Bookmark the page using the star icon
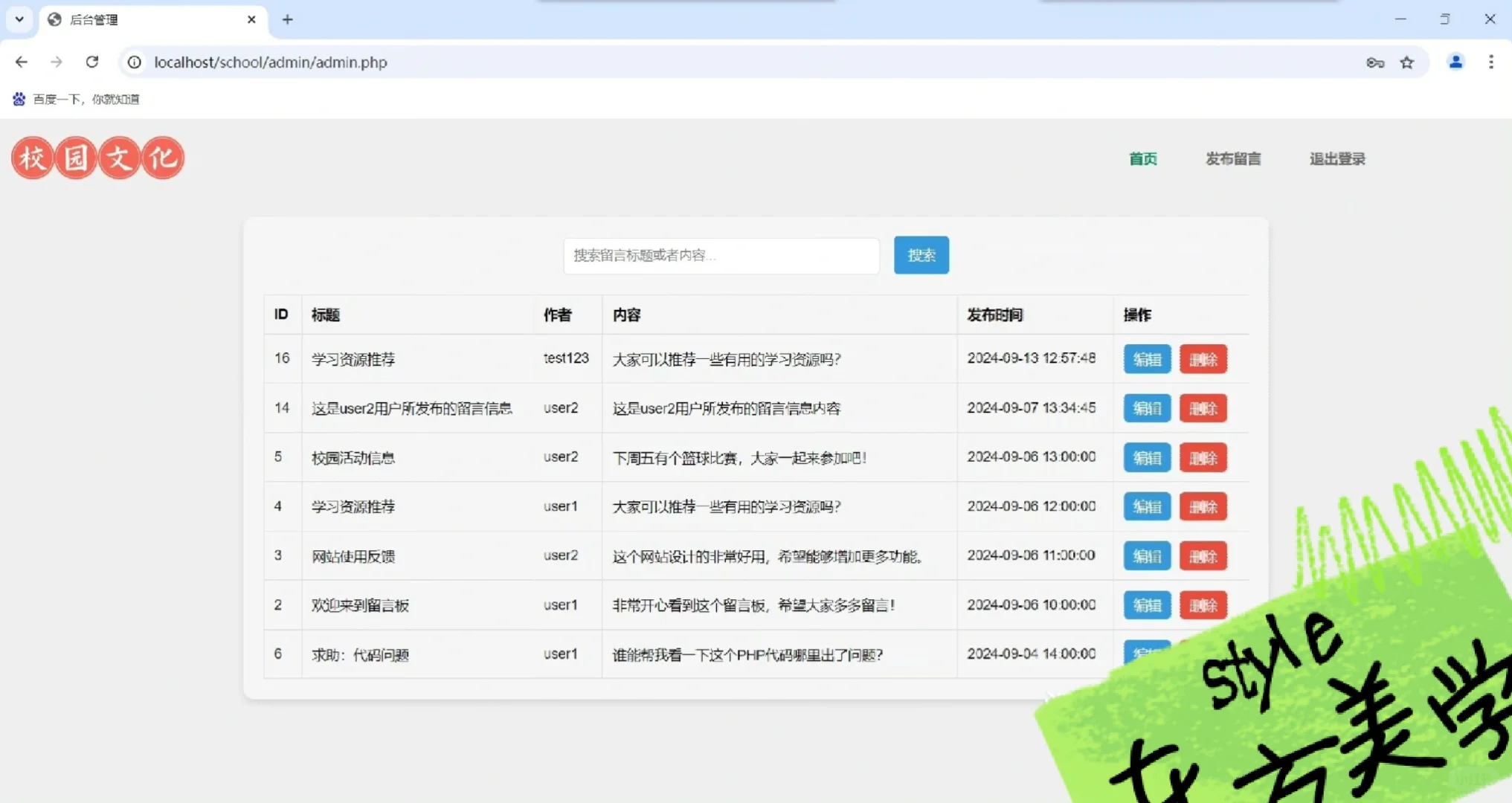1512x803 pixels. [1407, 62]
